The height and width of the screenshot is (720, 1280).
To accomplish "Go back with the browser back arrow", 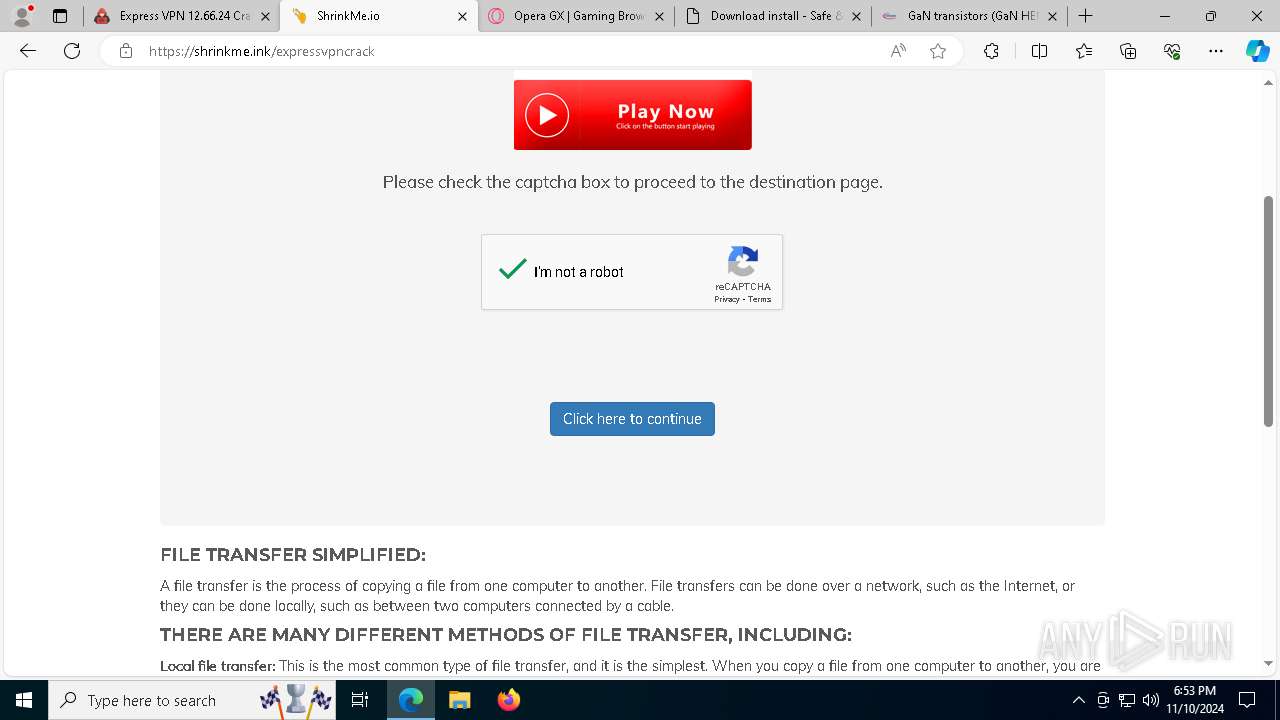I will pos(28,51).
